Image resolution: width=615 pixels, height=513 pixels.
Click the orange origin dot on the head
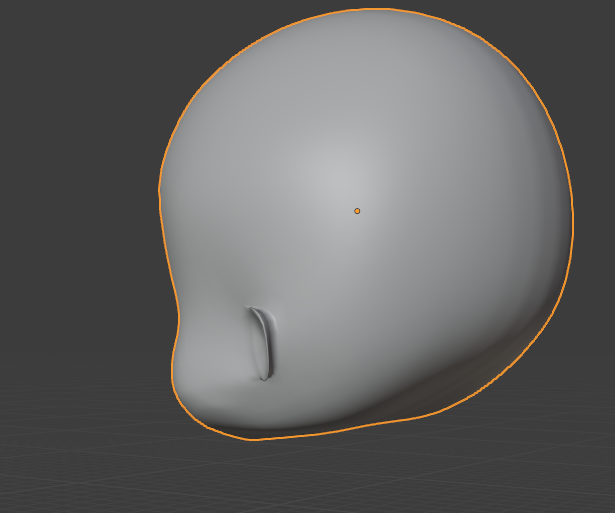click(357, 211)
